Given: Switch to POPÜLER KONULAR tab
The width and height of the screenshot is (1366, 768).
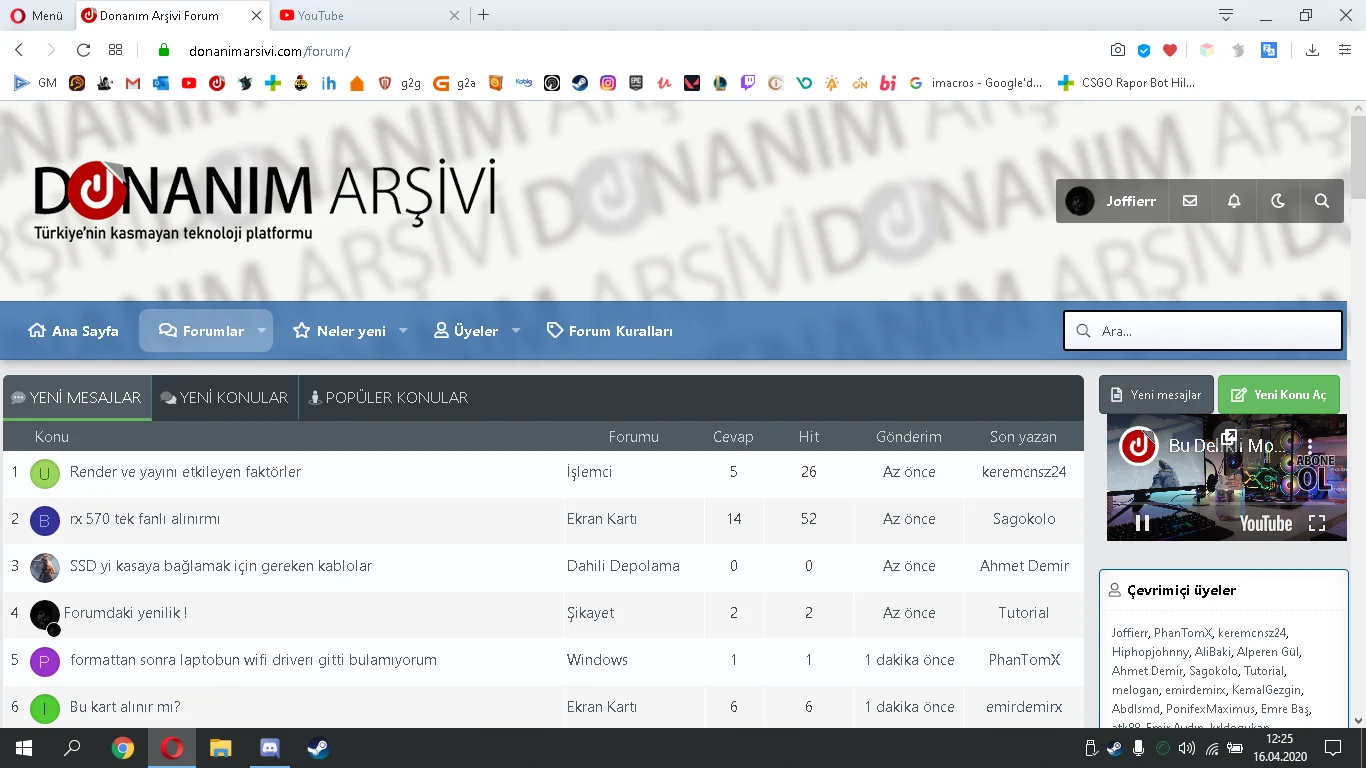Looking at the screenshot, I should coord(389,398).
